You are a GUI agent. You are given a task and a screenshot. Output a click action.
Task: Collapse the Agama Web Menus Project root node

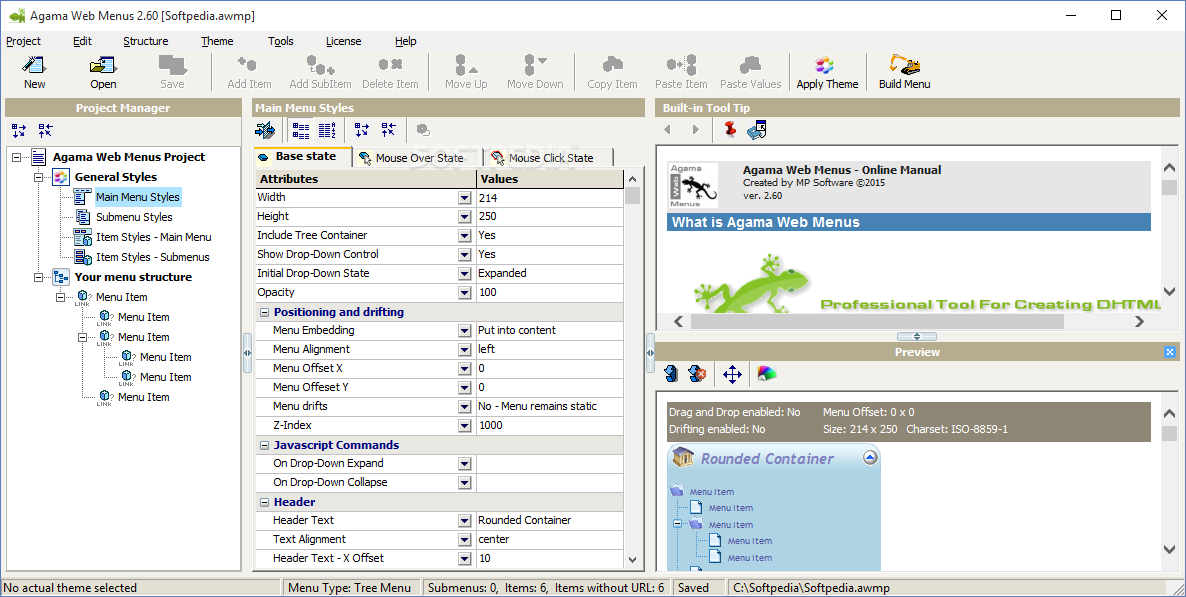(x=17, y=157)
